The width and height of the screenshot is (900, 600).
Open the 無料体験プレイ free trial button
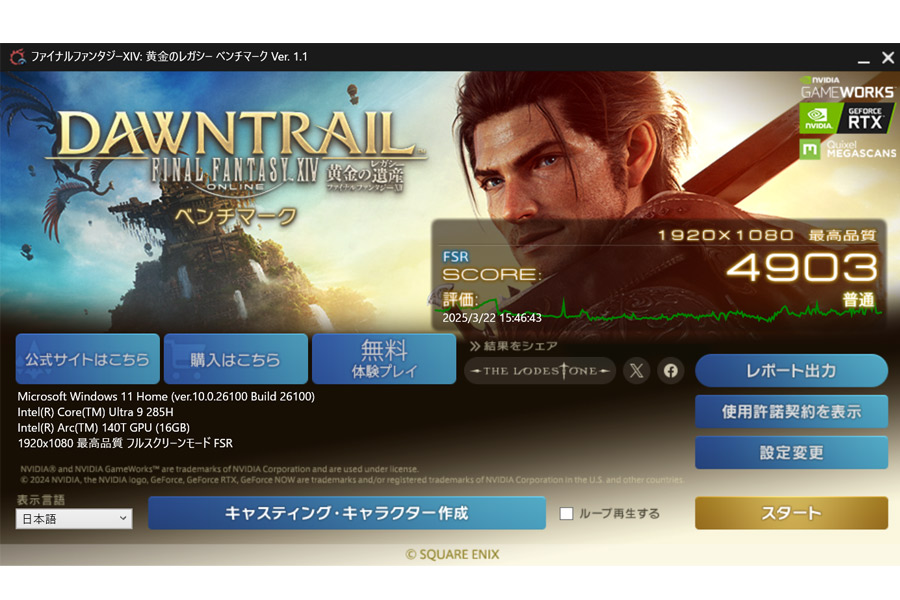[x=384, y=359]
